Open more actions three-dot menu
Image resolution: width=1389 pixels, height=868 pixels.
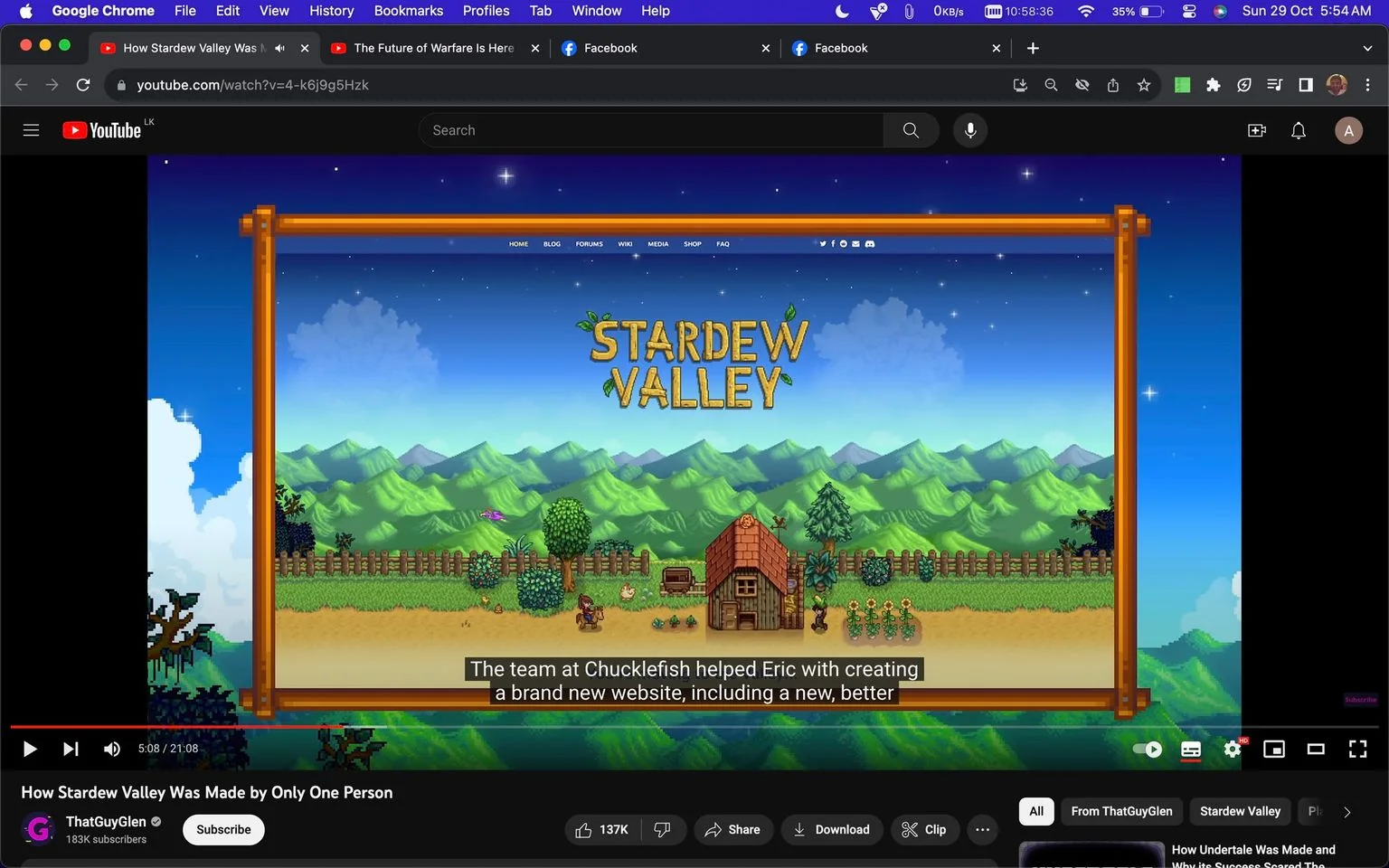click(983, 829)
